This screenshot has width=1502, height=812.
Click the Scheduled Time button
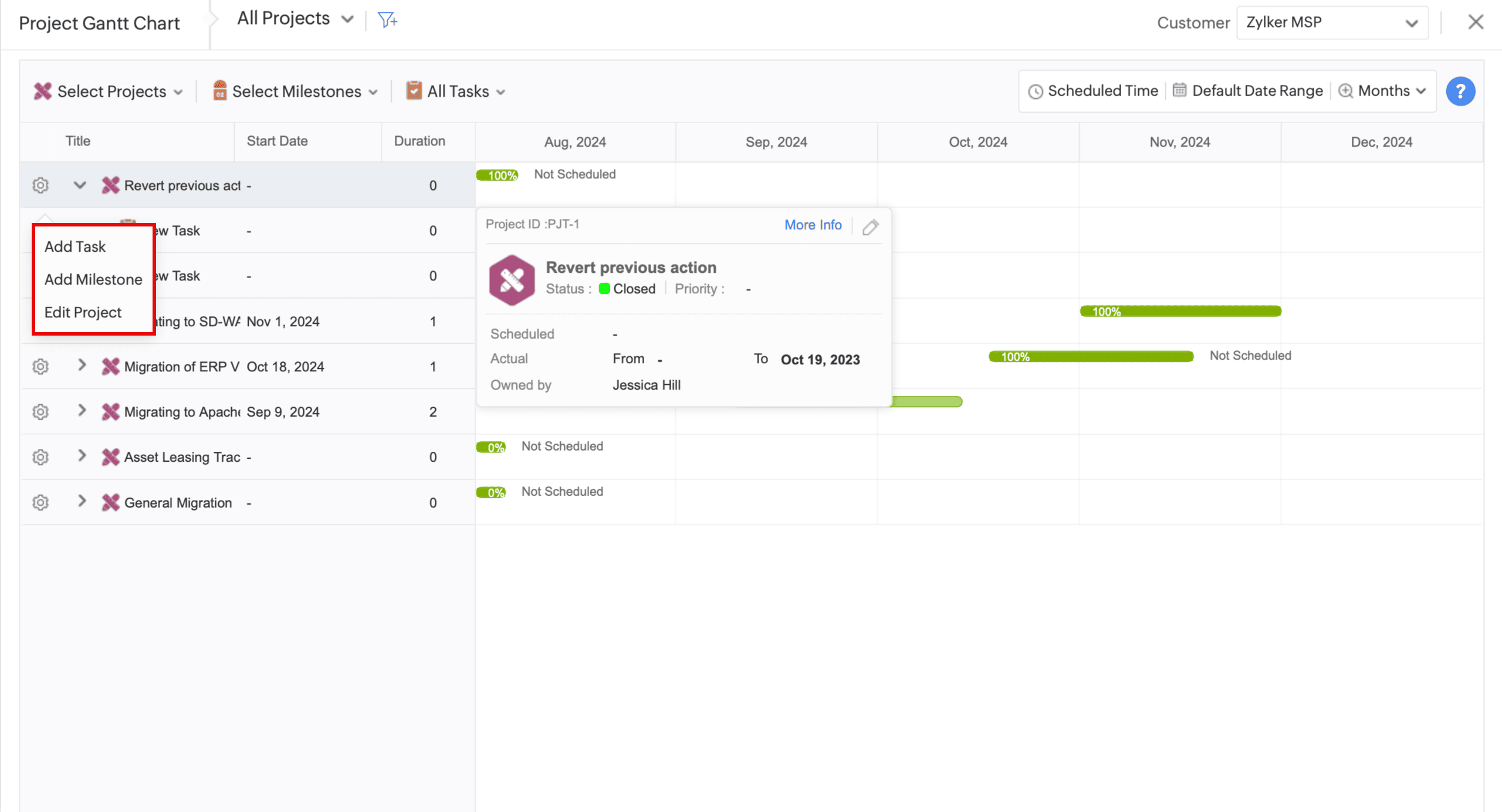pos(1093,91)
